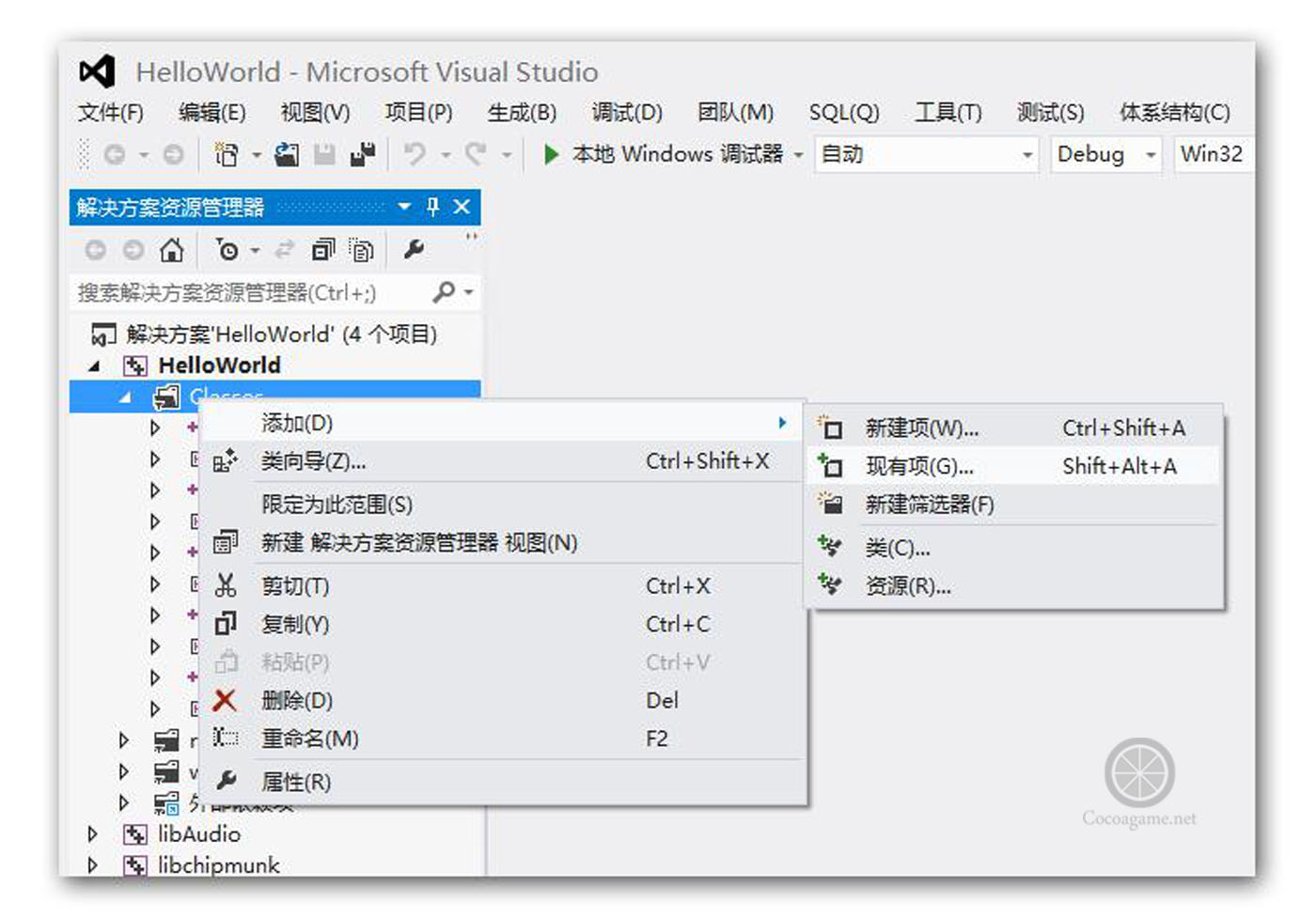This screenshot has height=918, width=1316.
Task: Click the scissors icon for Cut
Action: click(226, 585)
